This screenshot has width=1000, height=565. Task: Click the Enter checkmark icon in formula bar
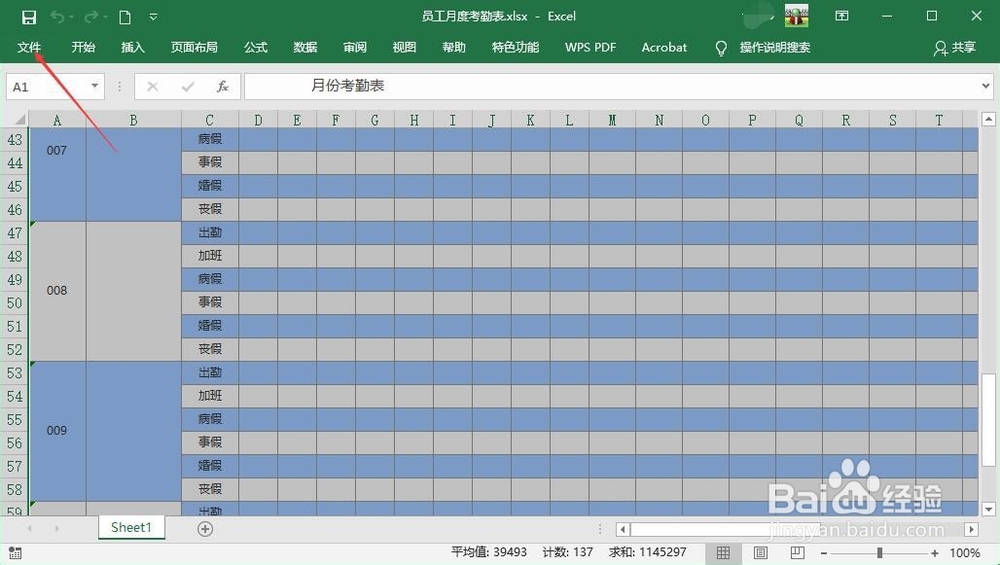click(x=188, y=86)
